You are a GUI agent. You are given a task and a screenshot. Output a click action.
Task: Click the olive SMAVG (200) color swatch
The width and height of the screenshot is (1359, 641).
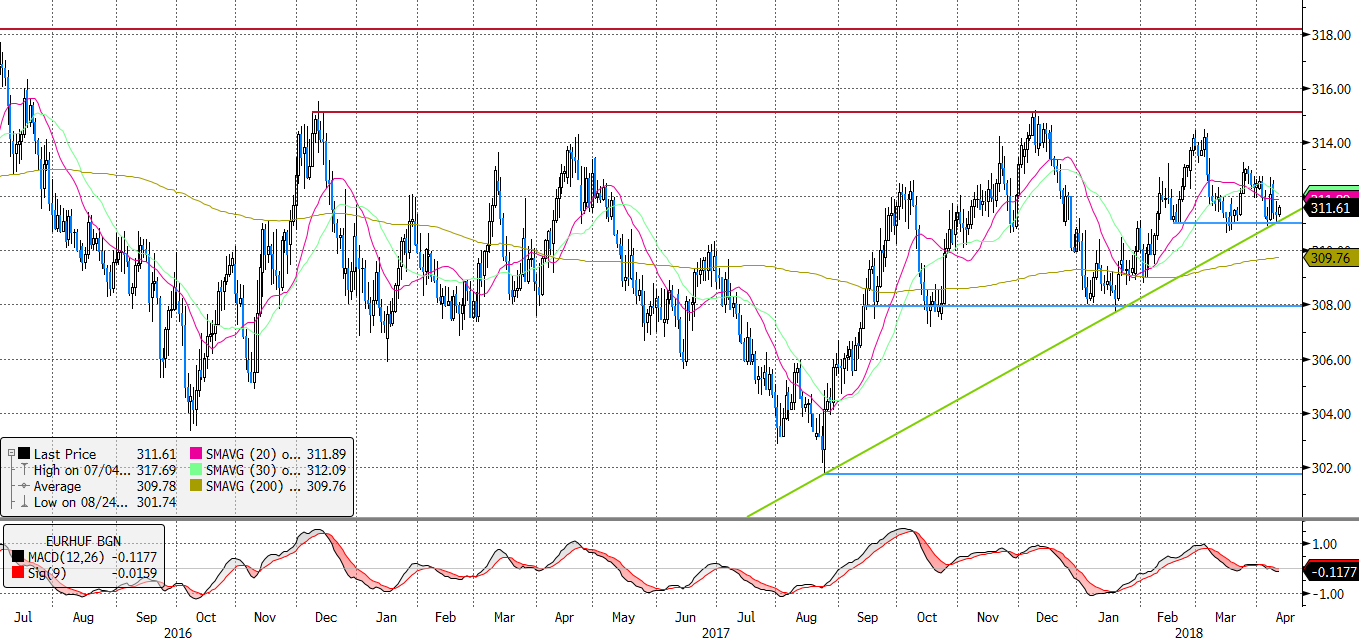coord(195,485)
